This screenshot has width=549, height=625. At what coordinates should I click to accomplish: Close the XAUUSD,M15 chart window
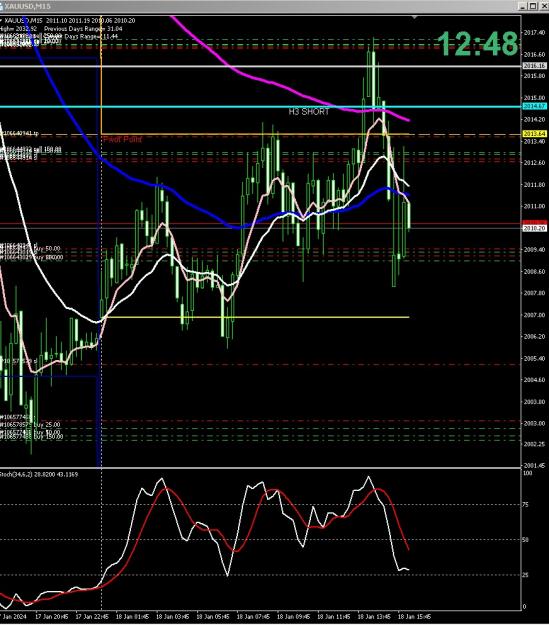[544, 6]
